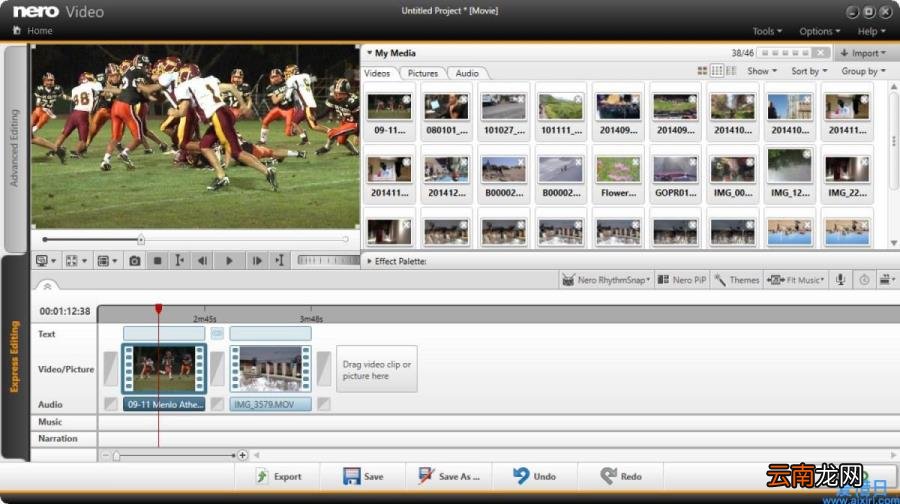Toggle audio fade box after IMG_3579.MOV audio

coord(324,404)
